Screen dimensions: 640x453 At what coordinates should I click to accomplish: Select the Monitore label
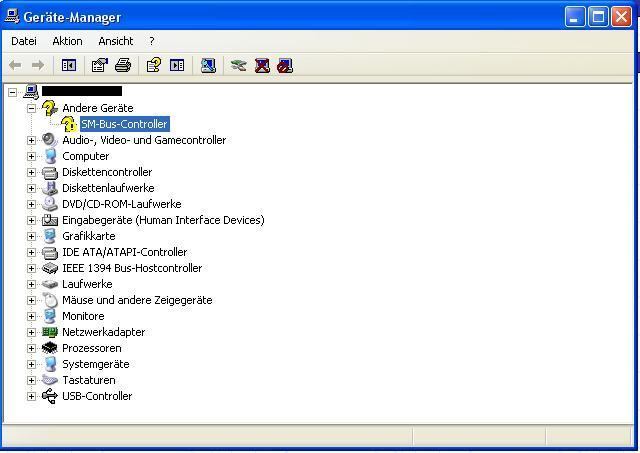tap(83, 316)
